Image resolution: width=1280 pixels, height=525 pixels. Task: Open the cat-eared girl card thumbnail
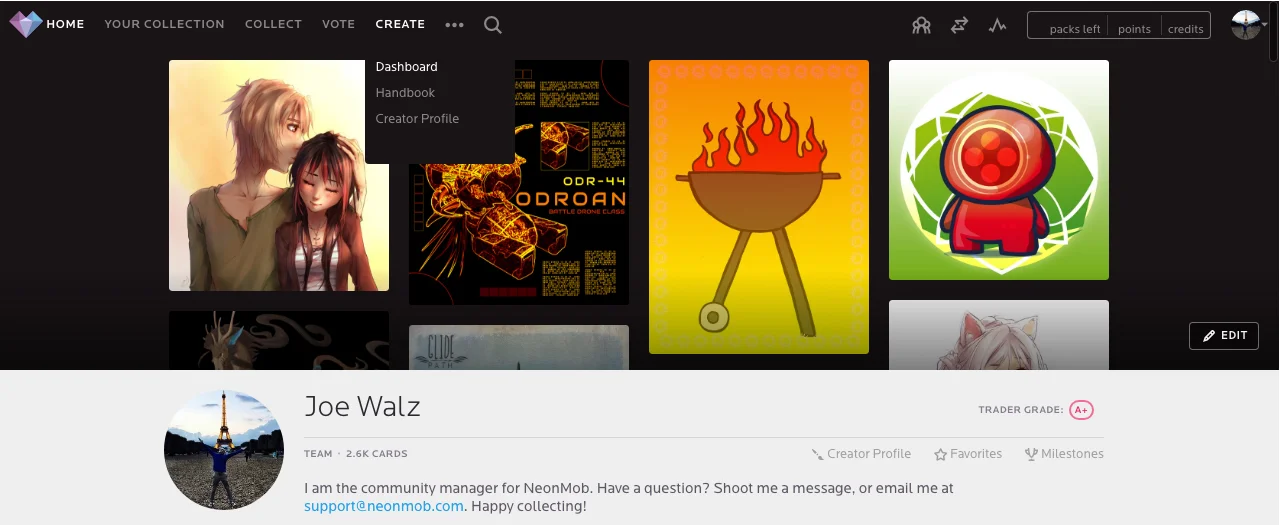click(x=999, y=335)
